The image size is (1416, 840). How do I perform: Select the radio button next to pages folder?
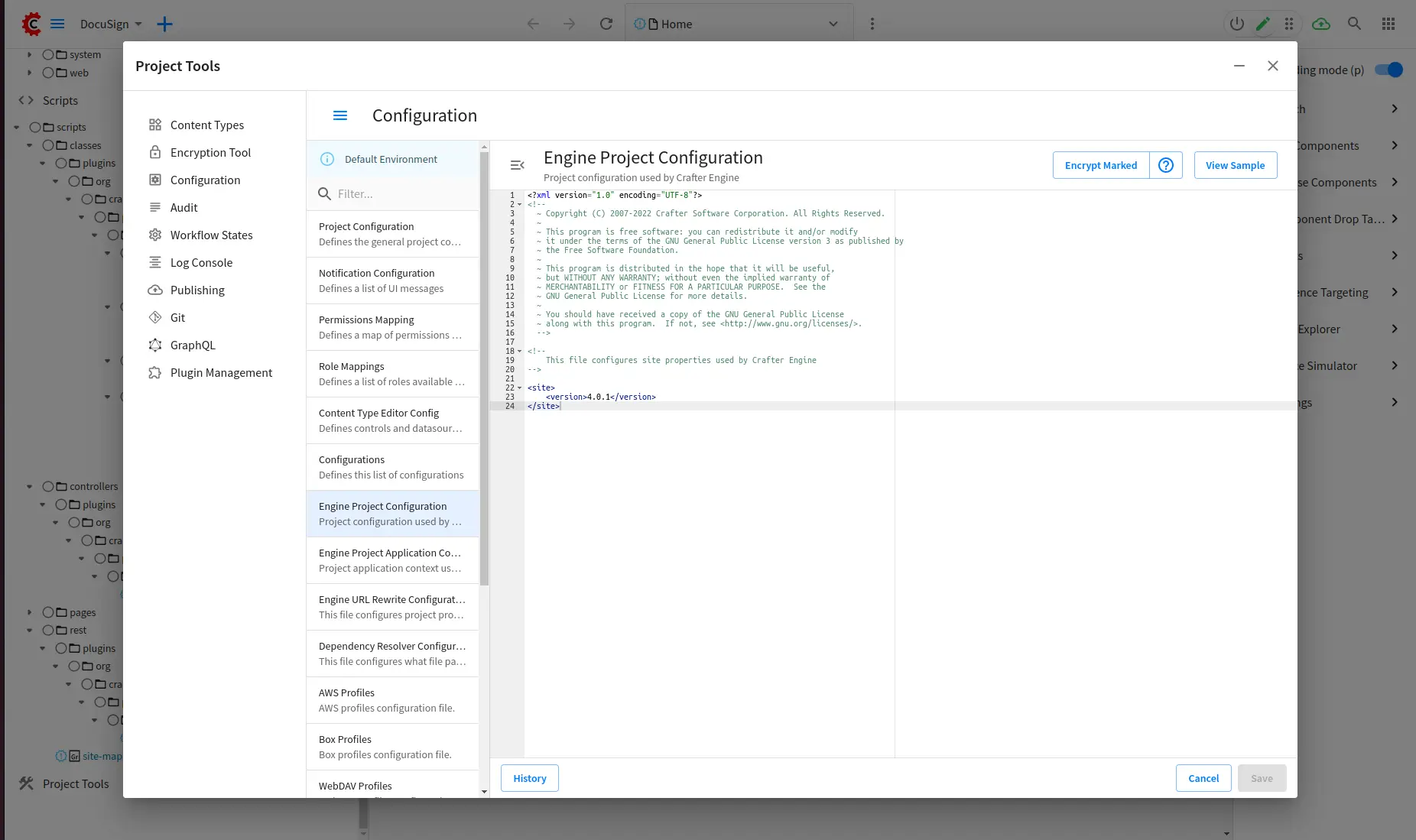tap(49, 612)
